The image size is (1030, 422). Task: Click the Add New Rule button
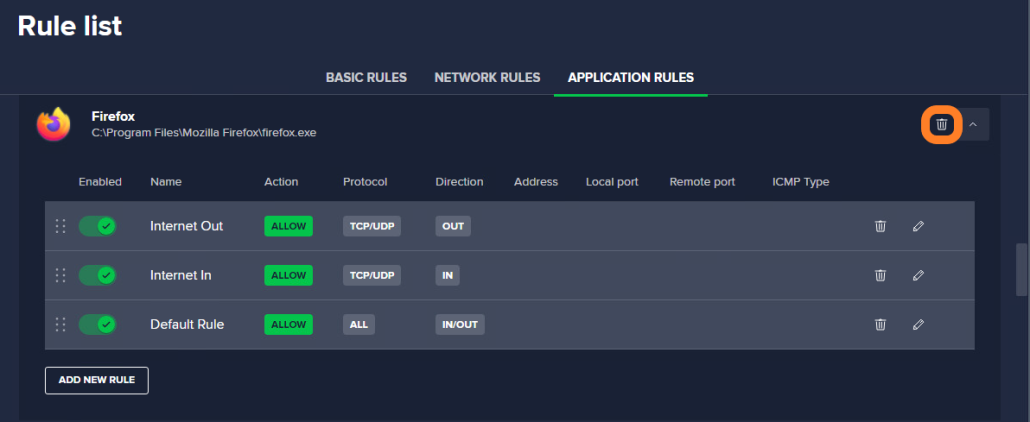click(x=97, y=381)
